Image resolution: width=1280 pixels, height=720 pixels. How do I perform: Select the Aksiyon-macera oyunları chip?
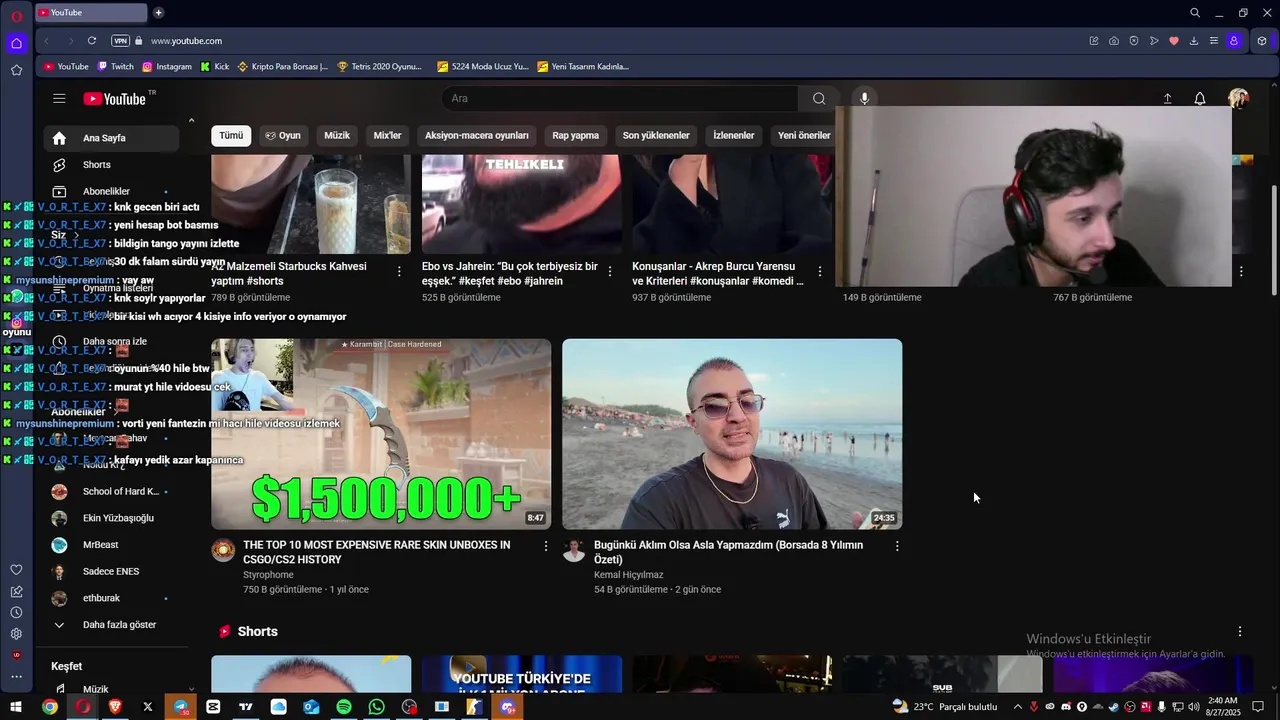click(477, 135)
